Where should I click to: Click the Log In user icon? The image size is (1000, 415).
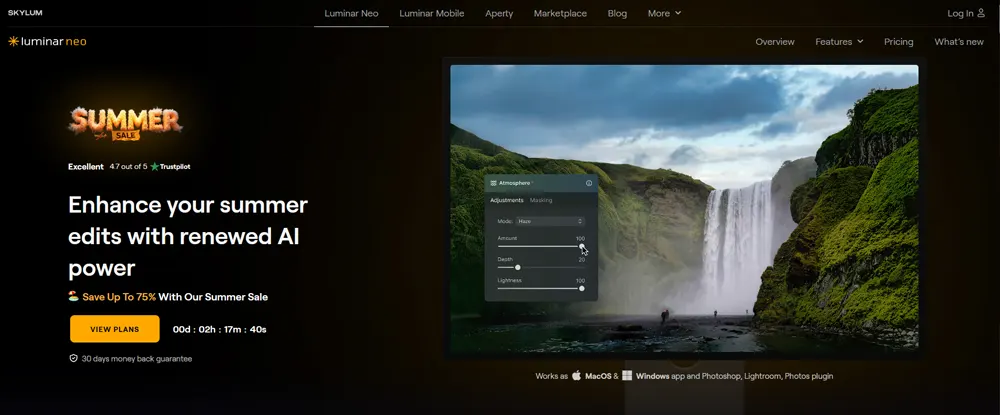point(981,13)
